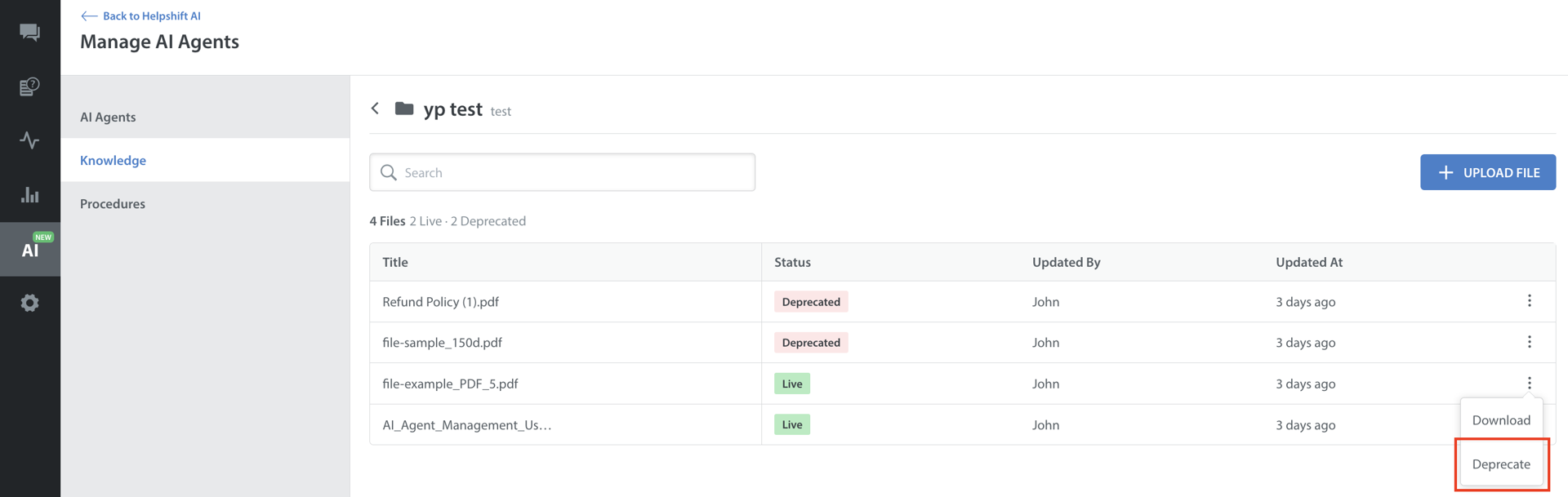Open the conversations chat icon in sidebar
Screen dimensions: 1568x497
29,33
